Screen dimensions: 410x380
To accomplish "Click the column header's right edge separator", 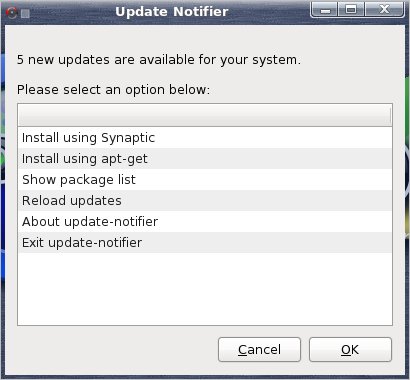I will pyautogui.click(x=390, y=116).
